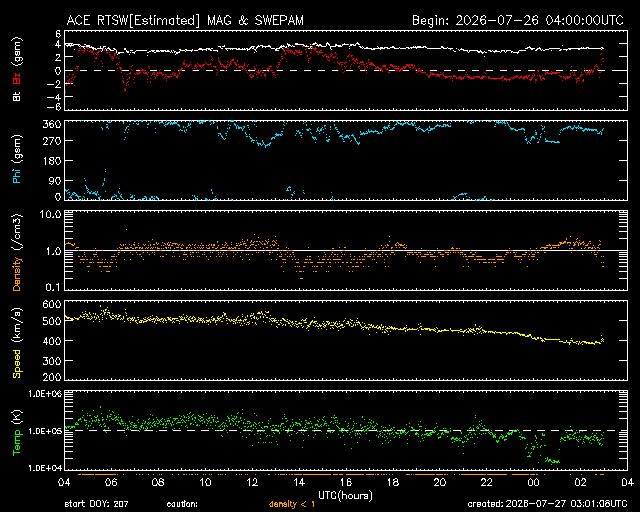640x512 pixels.
Task: Click the orange 'density < 1' caution legend
Action: 292,504
